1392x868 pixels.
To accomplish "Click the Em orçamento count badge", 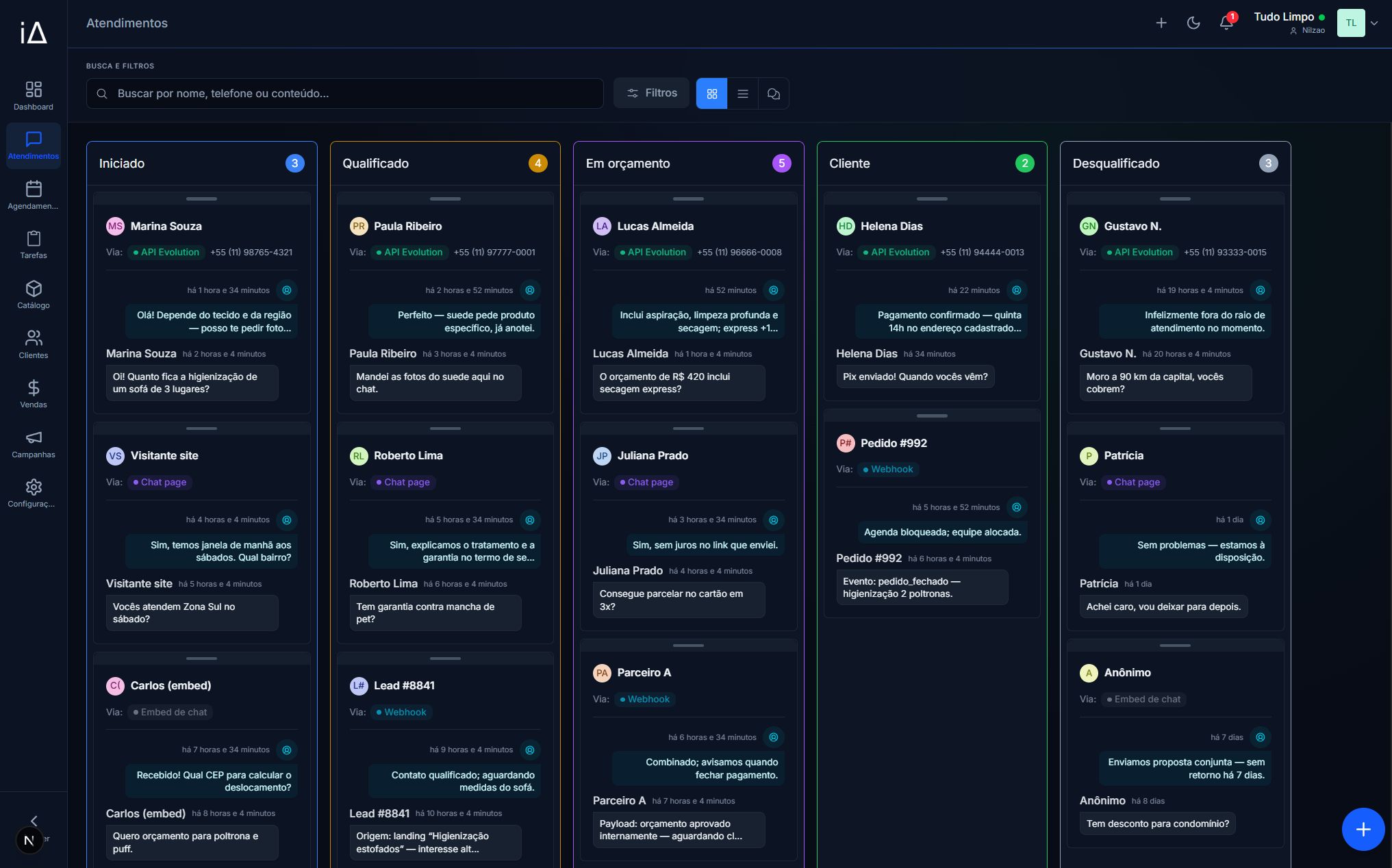I will [782, 163].
